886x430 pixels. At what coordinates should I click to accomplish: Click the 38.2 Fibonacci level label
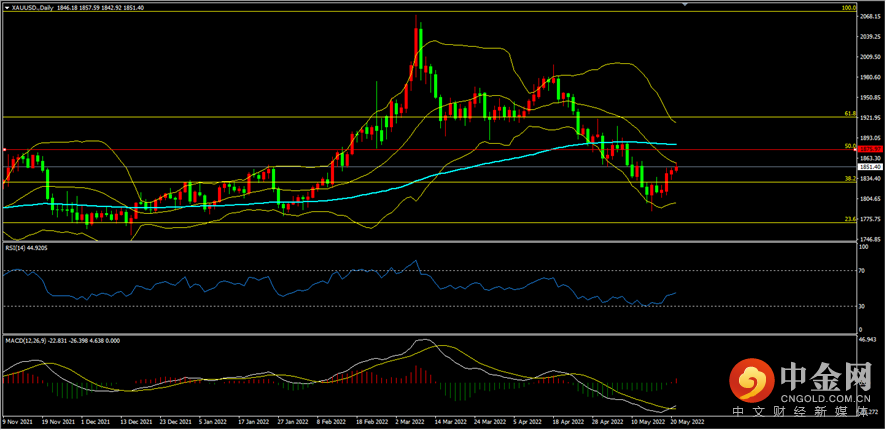849,179
